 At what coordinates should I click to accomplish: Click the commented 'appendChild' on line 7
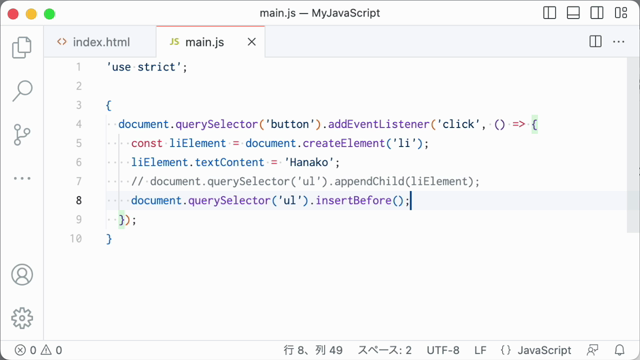(x=369, y=181)
